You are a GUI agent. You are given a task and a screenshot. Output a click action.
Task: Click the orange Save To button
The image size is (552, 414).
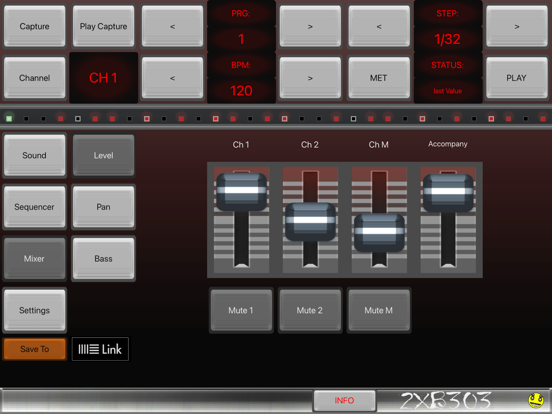[34, 349]
